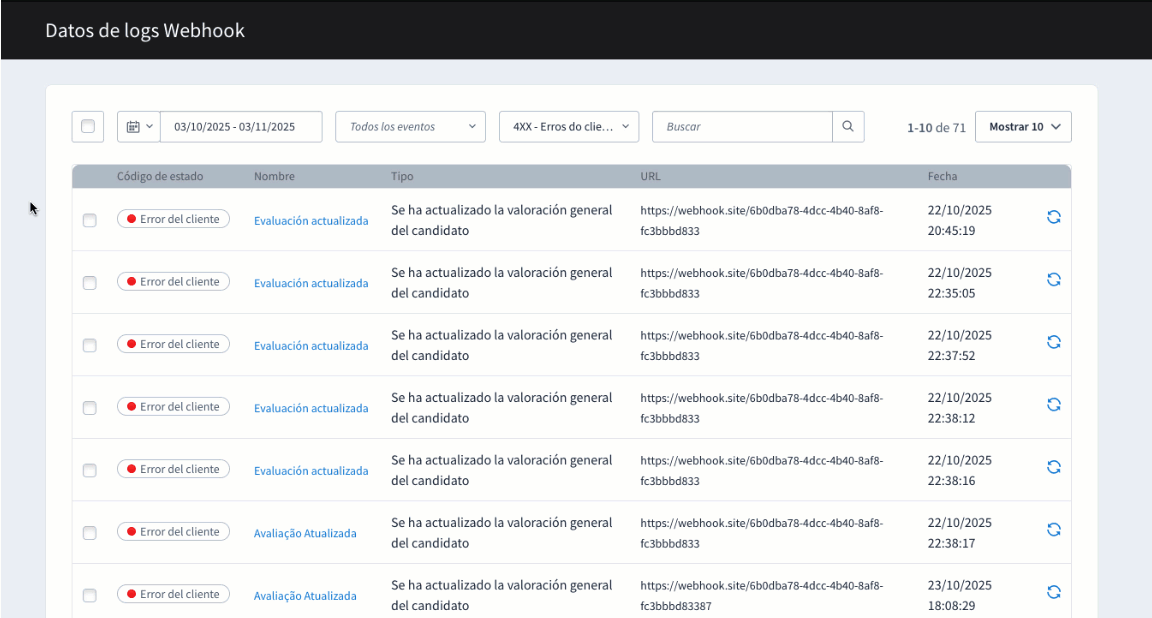The image size is (1152, 618).
Task: Retry the Avaliação Atualizada webhook at 22:38:17
Action: coord(1053,529)
